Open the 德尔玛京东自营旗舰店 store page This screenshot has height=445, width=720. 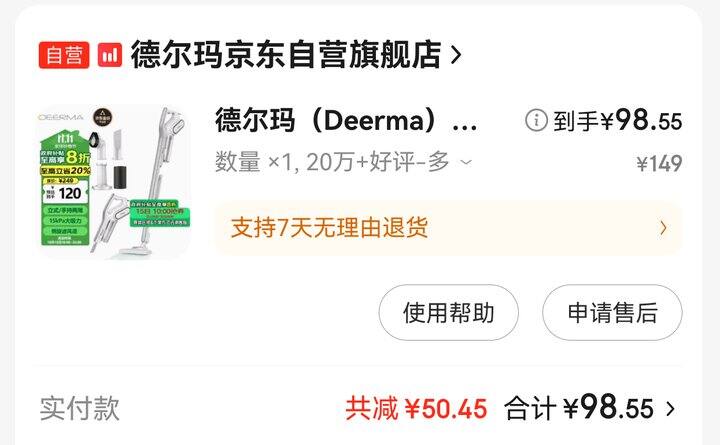tap(286, 55)
